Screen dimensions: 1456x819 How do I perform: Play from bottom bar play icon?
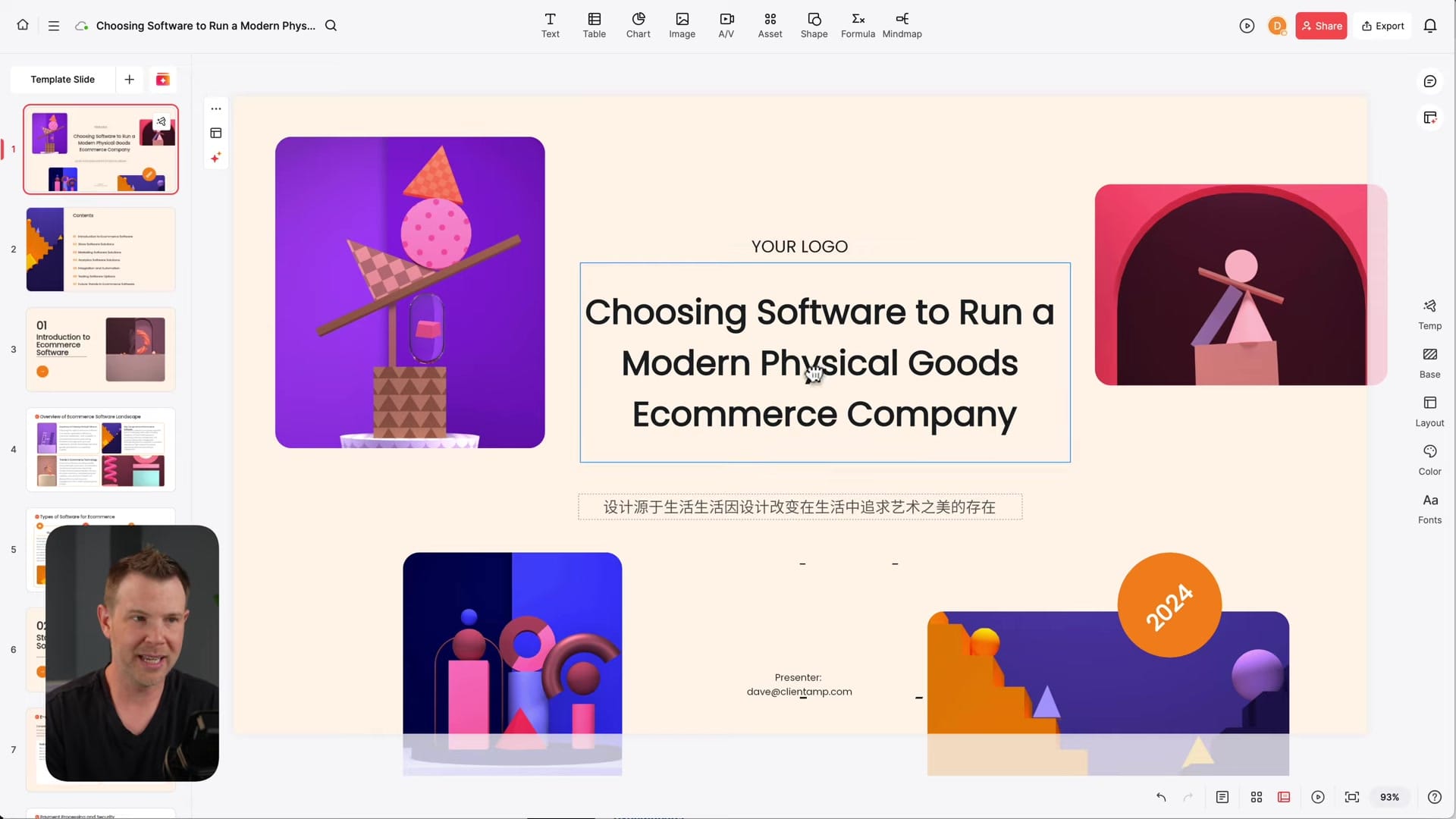pyautogui.click(x=1318, y=797)
